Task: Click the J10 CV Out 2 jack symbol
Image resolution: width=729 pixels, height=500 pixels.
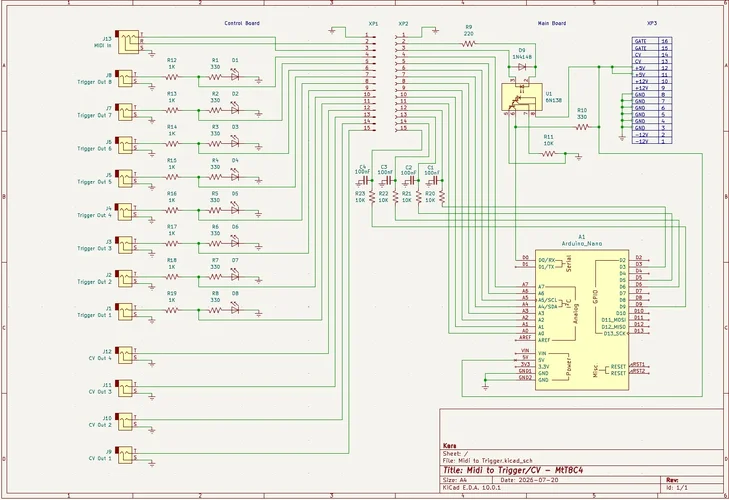Action: (125, 422)
